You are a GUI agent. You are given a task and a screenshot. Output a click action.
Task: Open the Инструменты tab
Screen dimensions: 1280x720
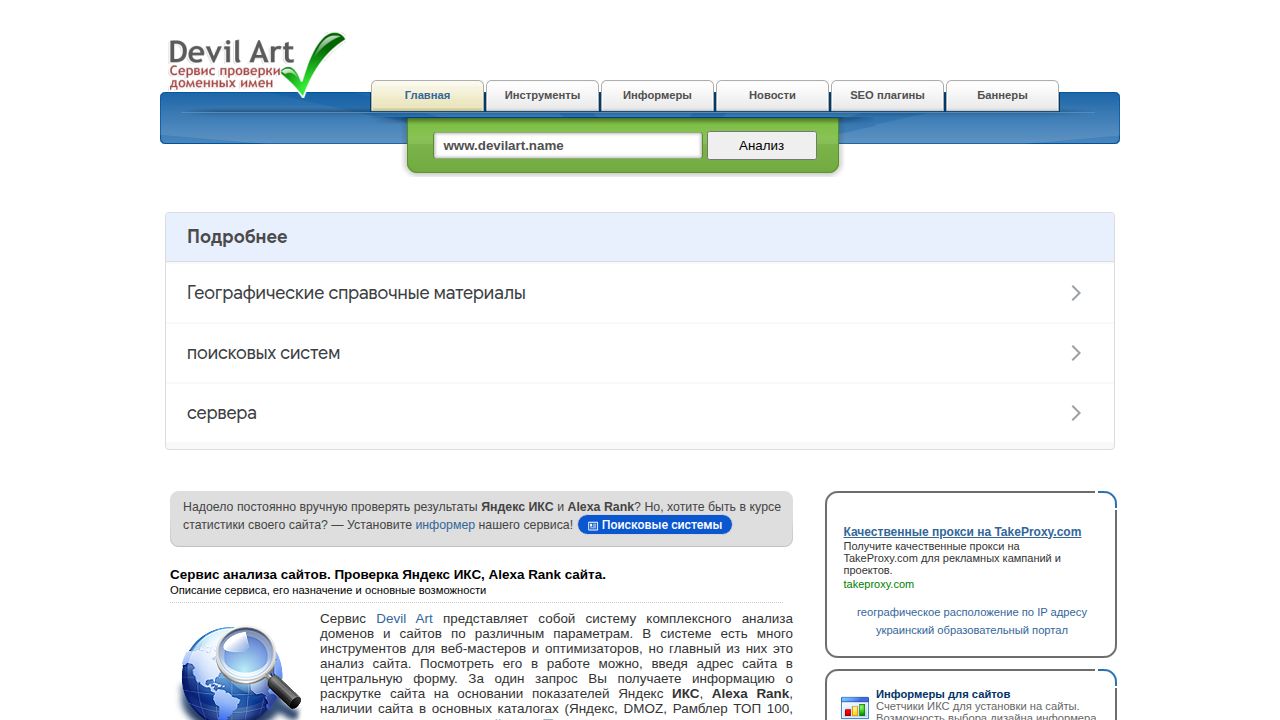coord(542,96)
